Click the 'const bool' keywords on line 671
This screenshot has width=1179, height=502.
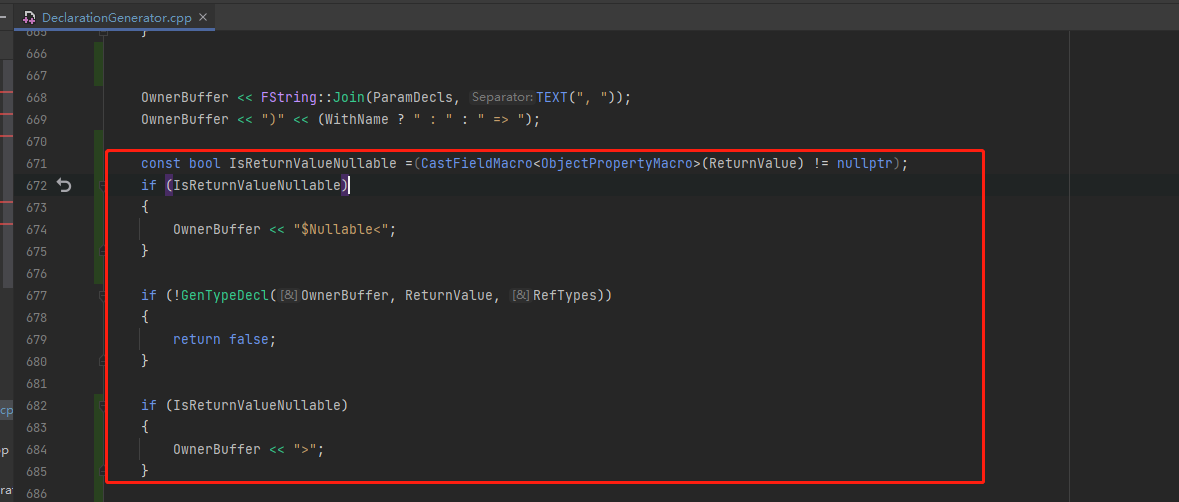coord(181,164)
